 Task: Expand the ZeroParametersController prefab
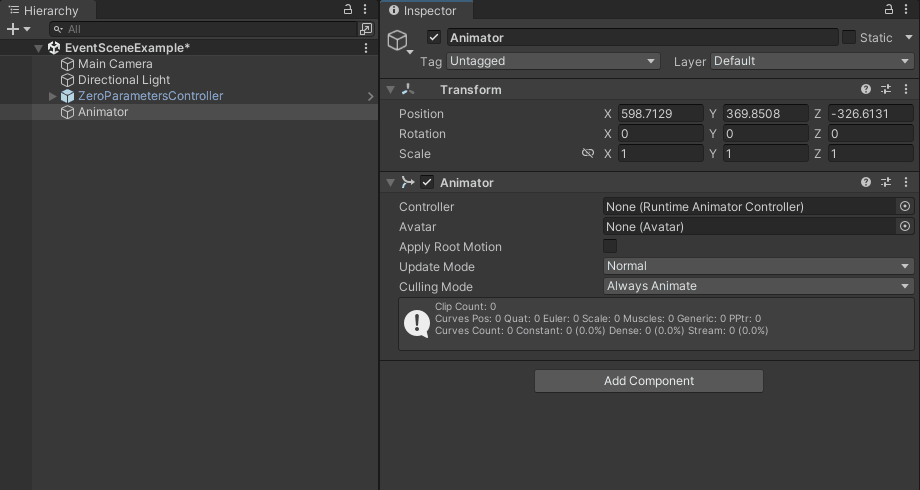52,96
